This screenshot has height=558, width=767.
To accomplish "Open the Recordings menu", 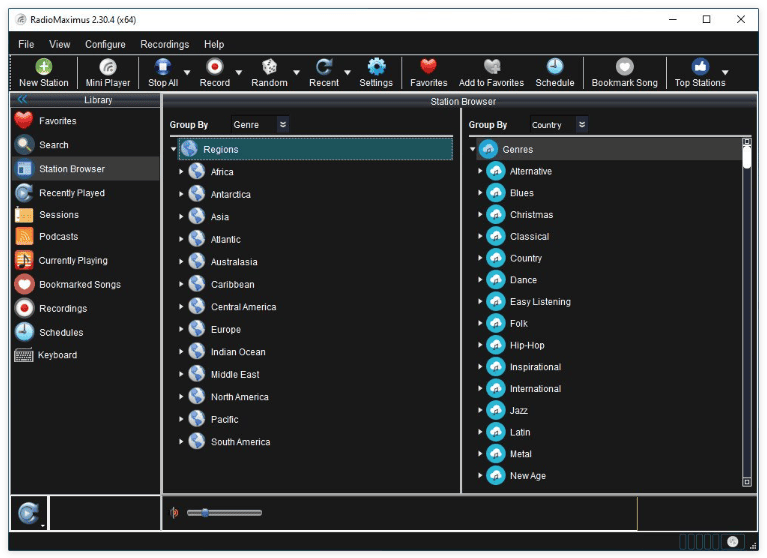I will pyautogui.click(x=164, y=44).
